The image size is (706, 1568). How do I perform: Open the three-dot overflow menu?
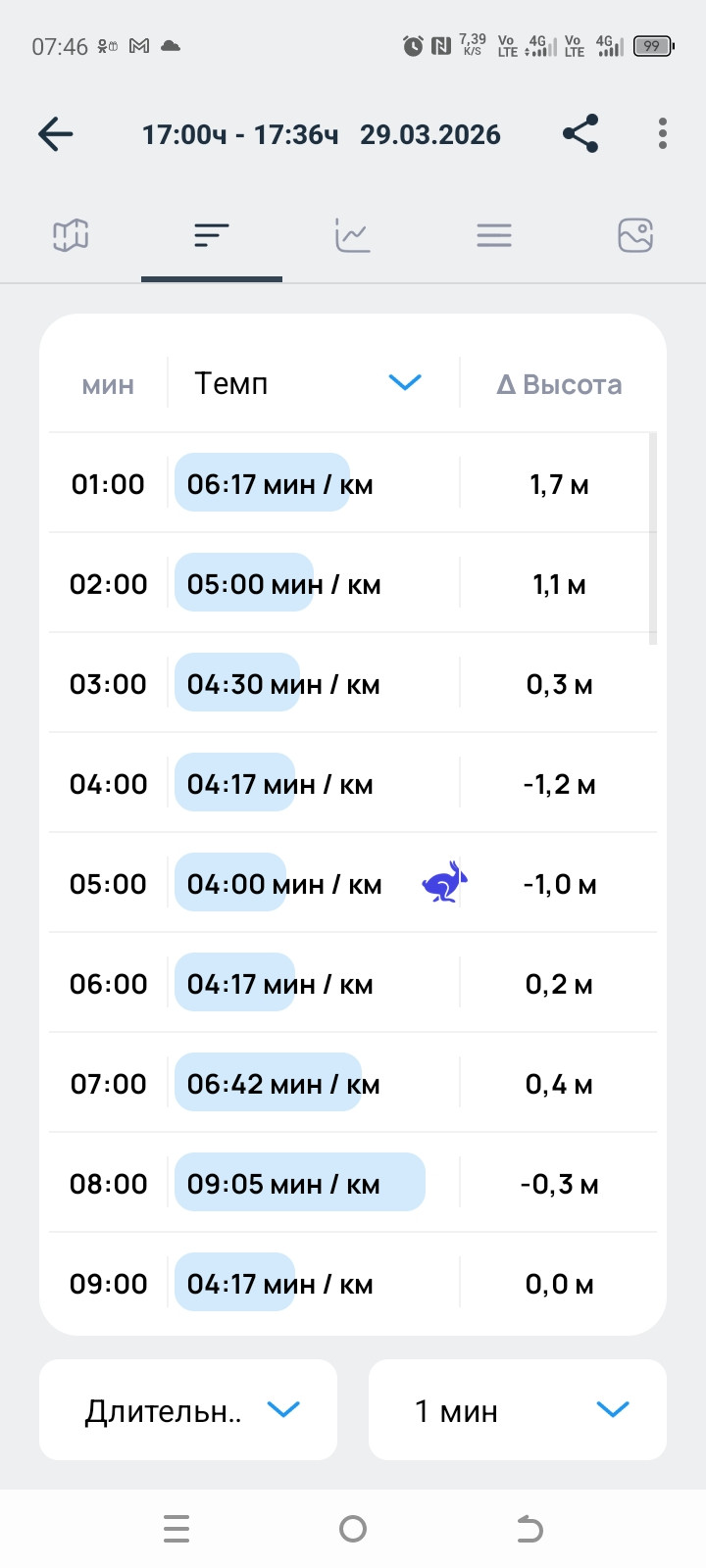(x=663, y=133)
